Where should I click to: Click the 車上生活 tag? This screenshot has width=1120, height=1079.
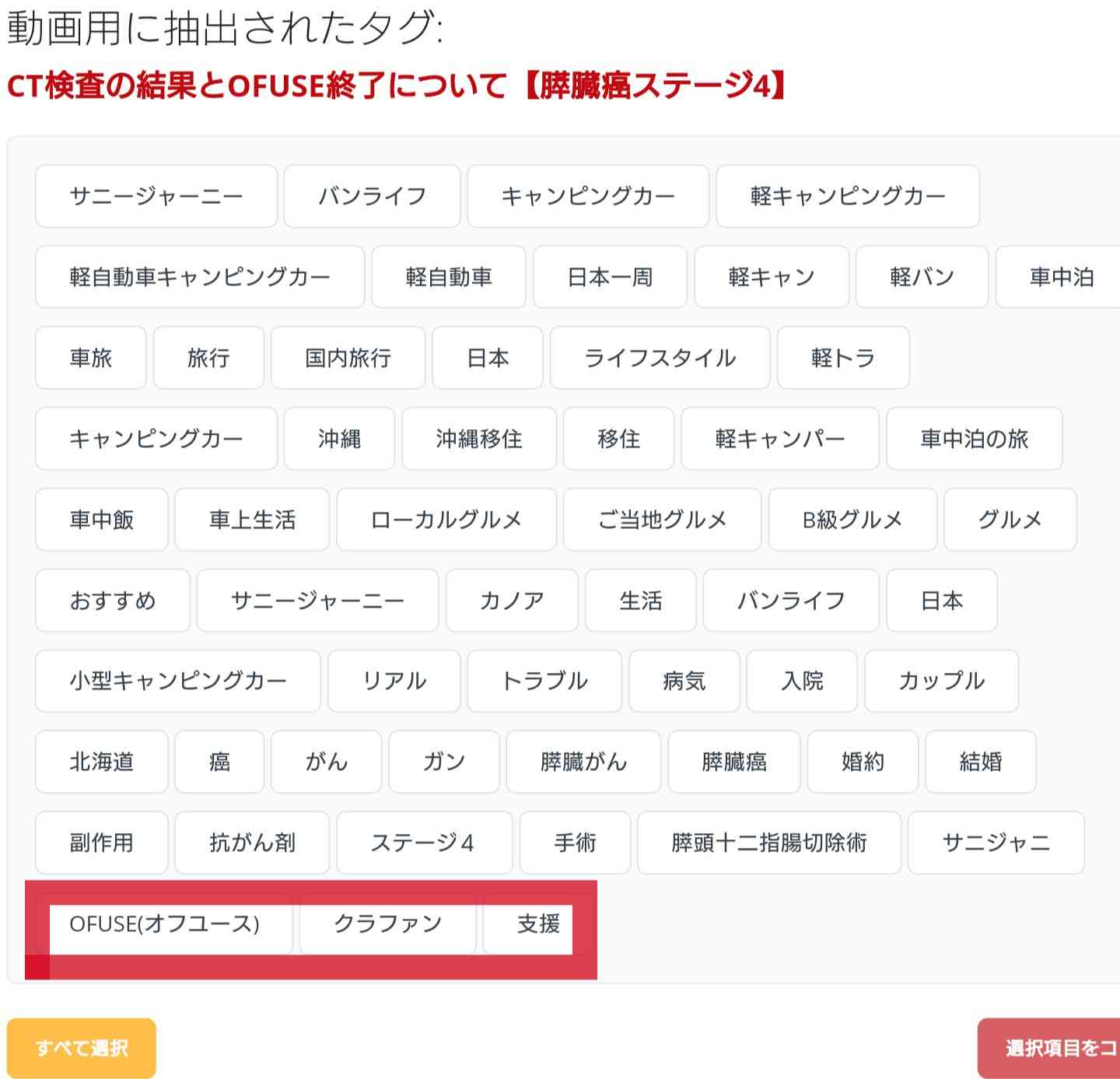pyautogui.click(x=252, y=520)
